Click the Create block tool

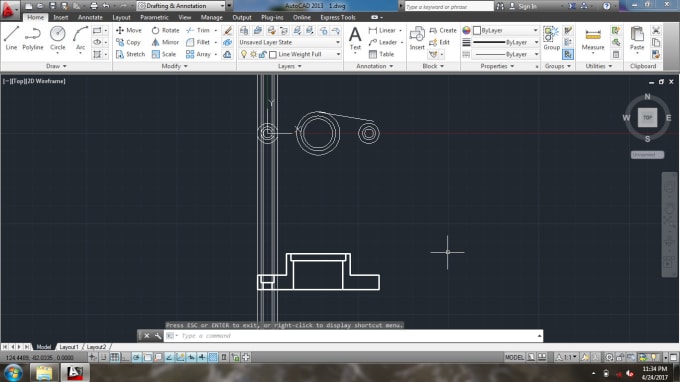pyautogui.click(x=443, y=30)
